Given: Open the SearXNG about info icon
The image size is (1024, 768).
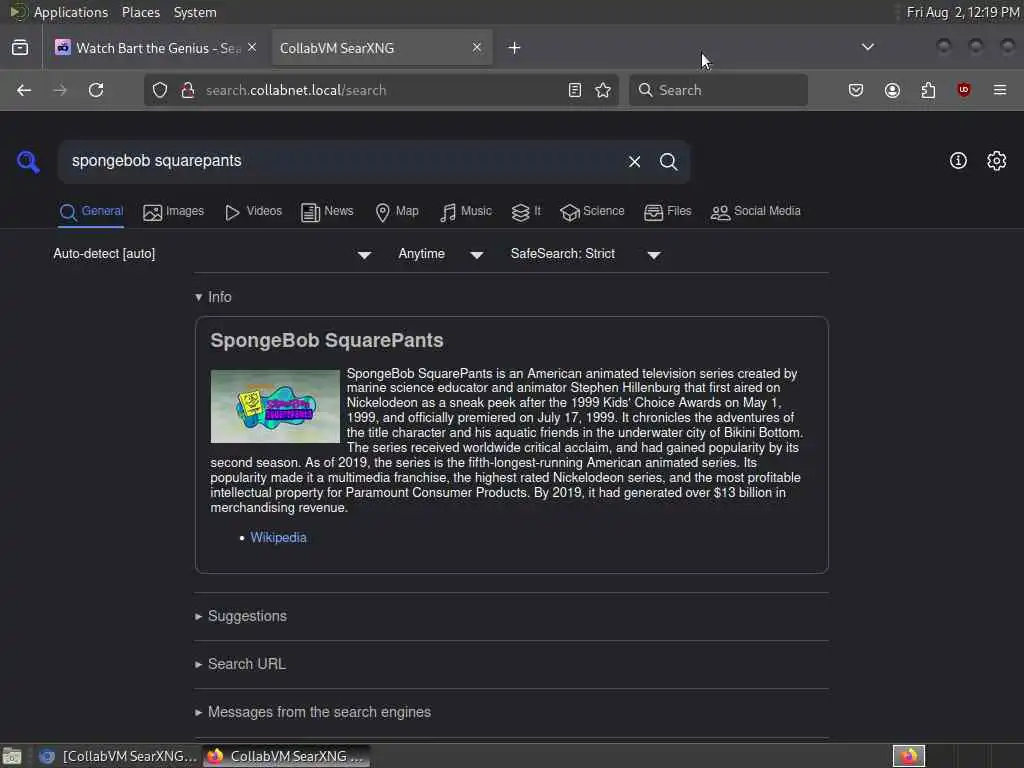Looking at the screenshot, I should coord(958,161).
